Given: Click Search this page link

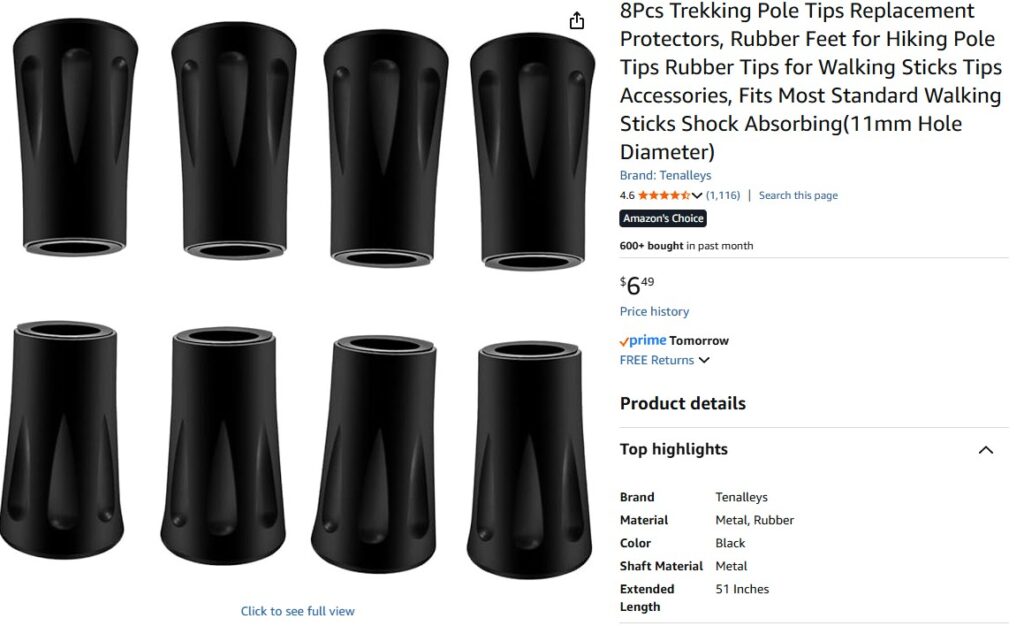Looking at the screenshot, I should click(797, 195).
